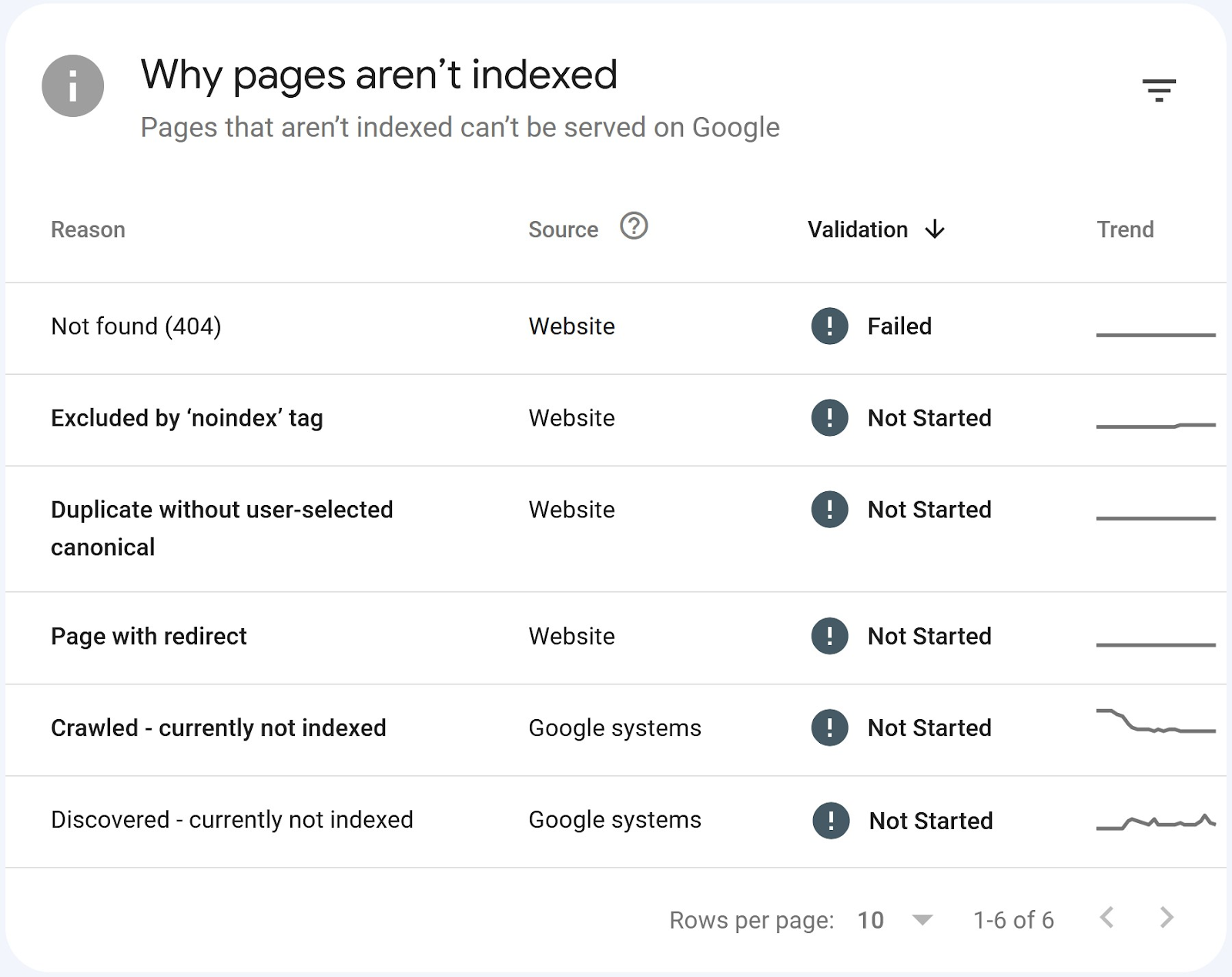1232x977 pixels.
Task: Click Google systems in the Crawled row
Action: pyautogui.click(x=614, y=728)
